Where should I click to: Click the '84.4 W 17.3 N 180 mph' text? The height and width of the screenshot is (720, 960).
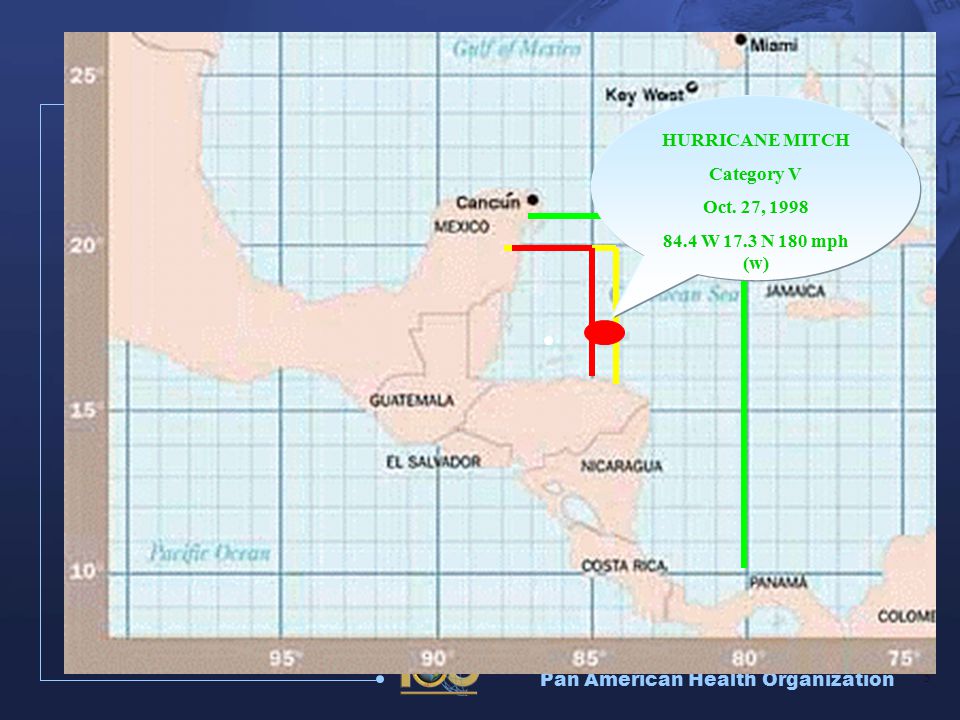click(x=756, y=241)
